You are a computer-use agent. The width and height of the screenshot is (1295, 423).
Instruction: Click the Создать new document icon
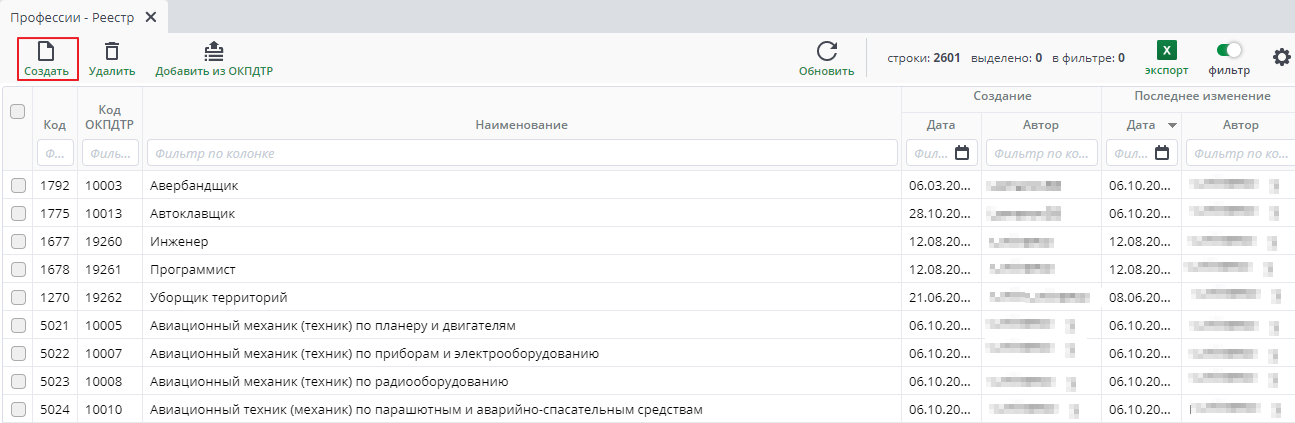(x=46, y=51)
